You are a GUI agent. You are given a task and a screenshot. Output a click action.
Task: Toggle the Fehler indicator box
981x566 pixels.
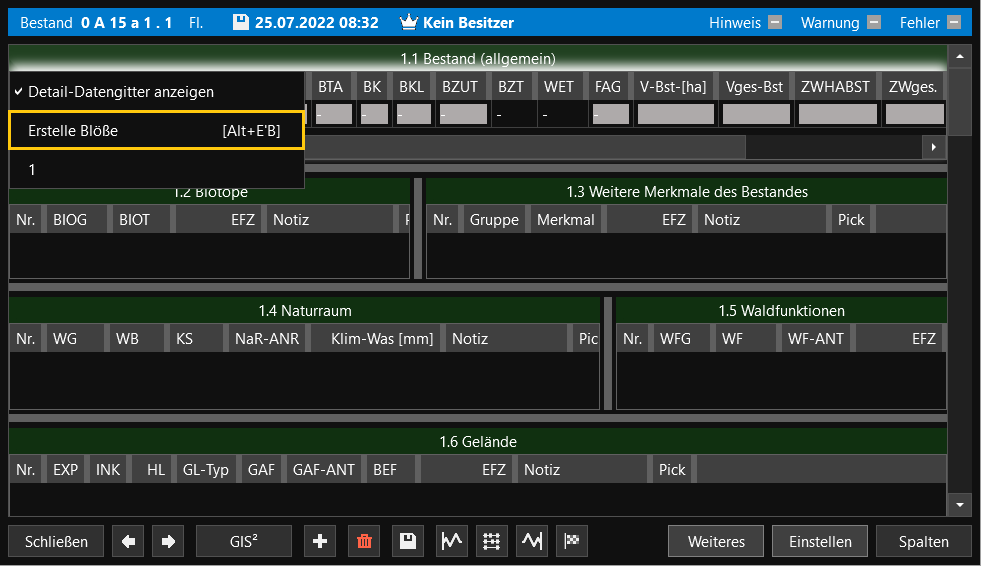point(955,22)
